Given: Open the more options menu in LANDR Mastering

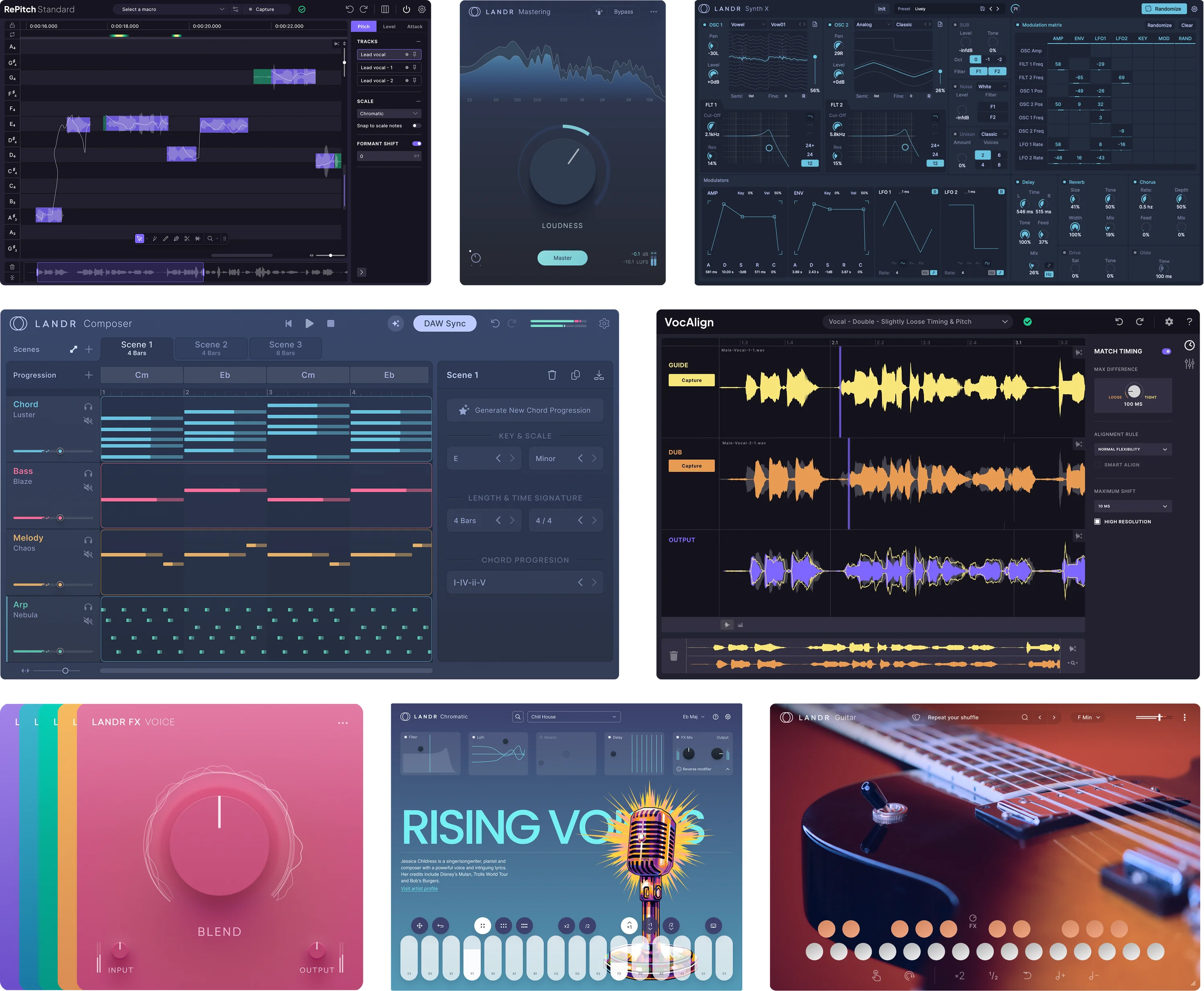Looking at the screenshot, I should pyautogui.click(x=653, y=11).
